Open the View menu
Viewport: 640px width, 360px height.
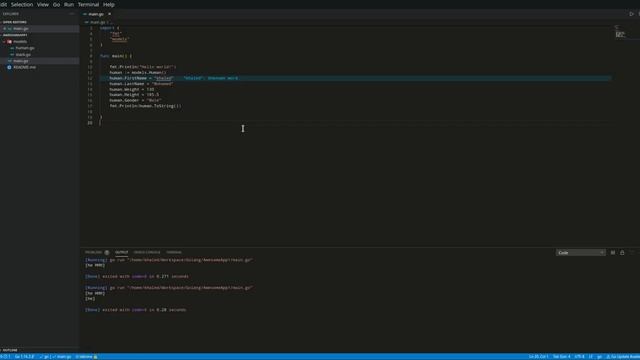point(43,4)
